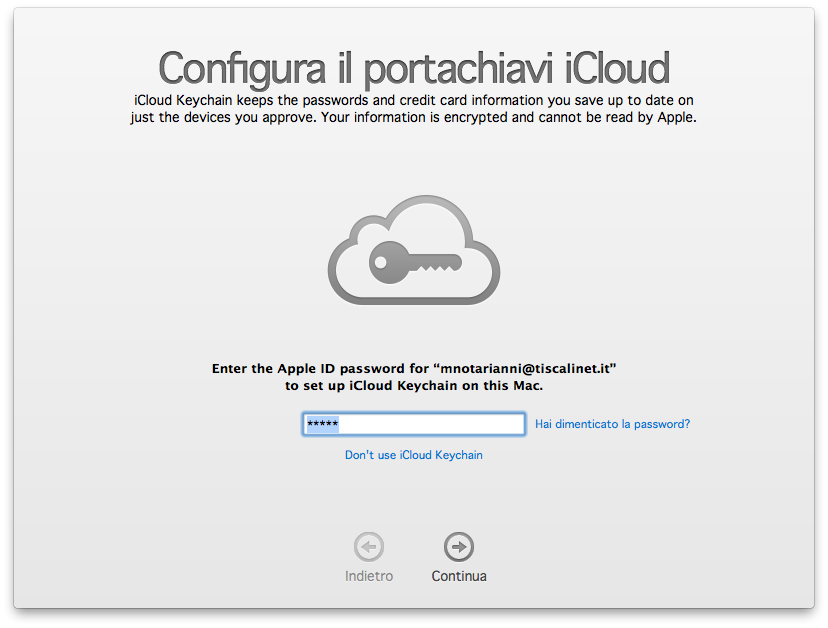The height and width of the screenshot is (628, 828).
Task: Open the "Hai dimenticato la password?" link
Action: pos(613,424)
